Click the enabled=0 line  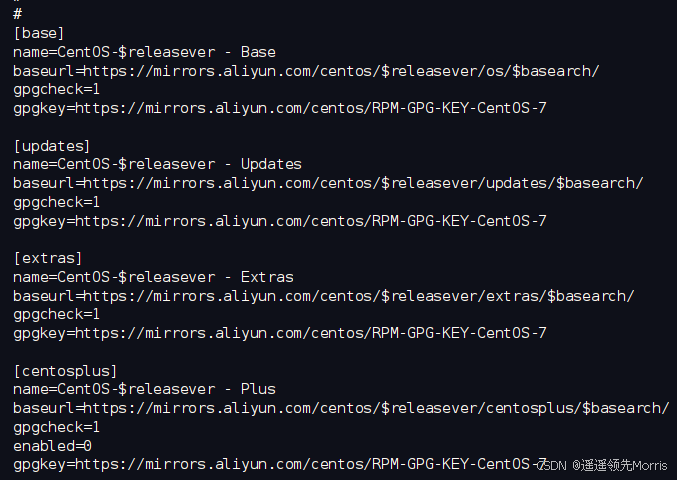tap(52, 446)
